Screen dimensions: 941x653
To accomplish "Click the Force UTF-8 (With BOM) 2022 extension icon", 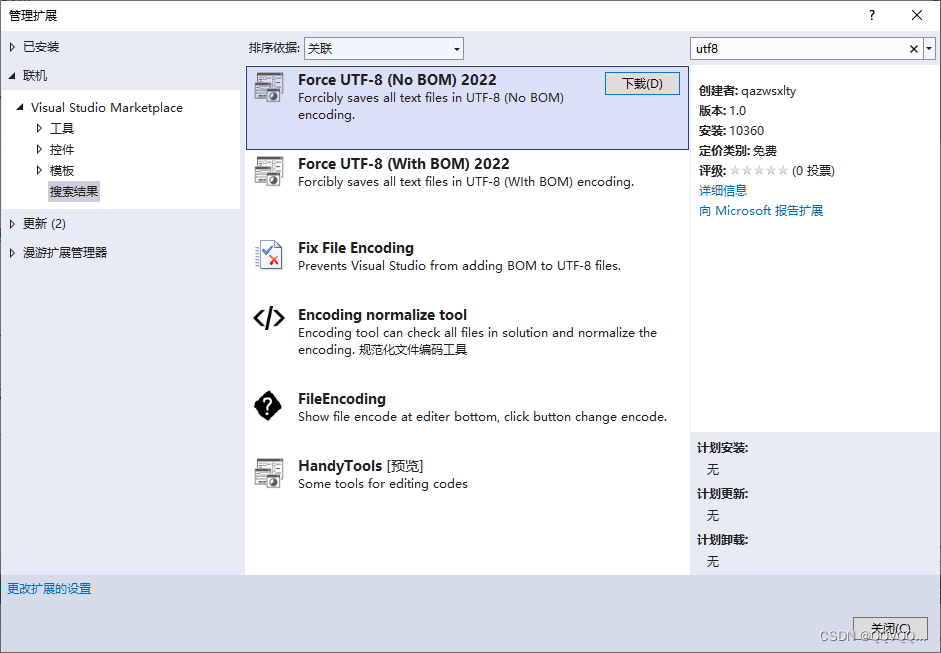I will tap(268, 172).
